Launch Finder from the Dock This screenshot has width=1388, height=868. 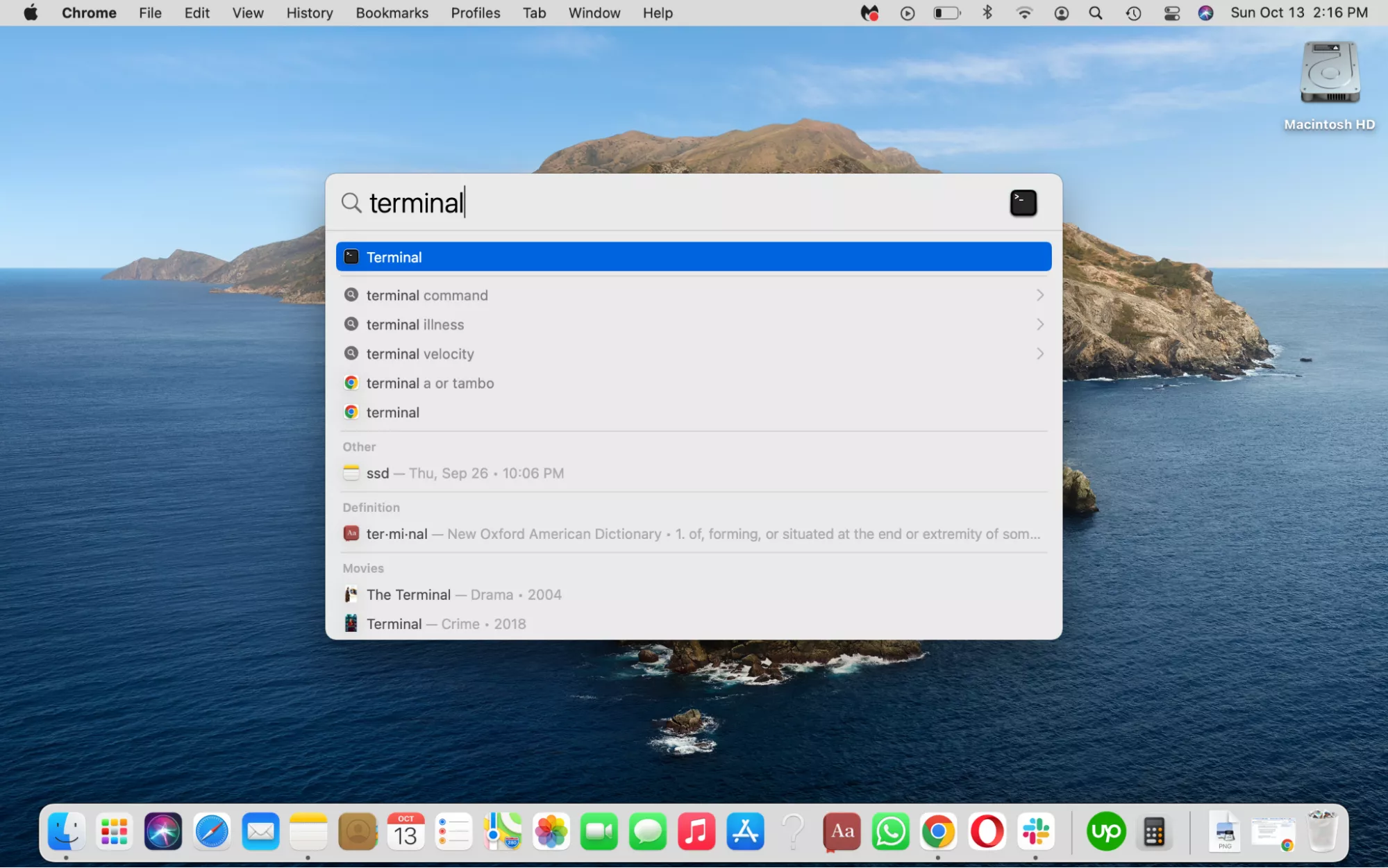point(67,831)
